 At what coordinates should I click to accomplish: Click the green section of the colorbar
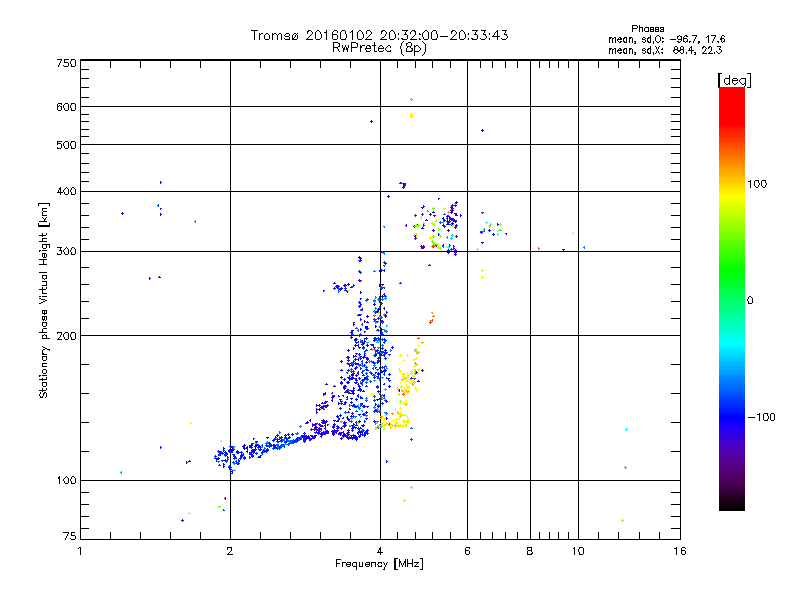point(732,270)
